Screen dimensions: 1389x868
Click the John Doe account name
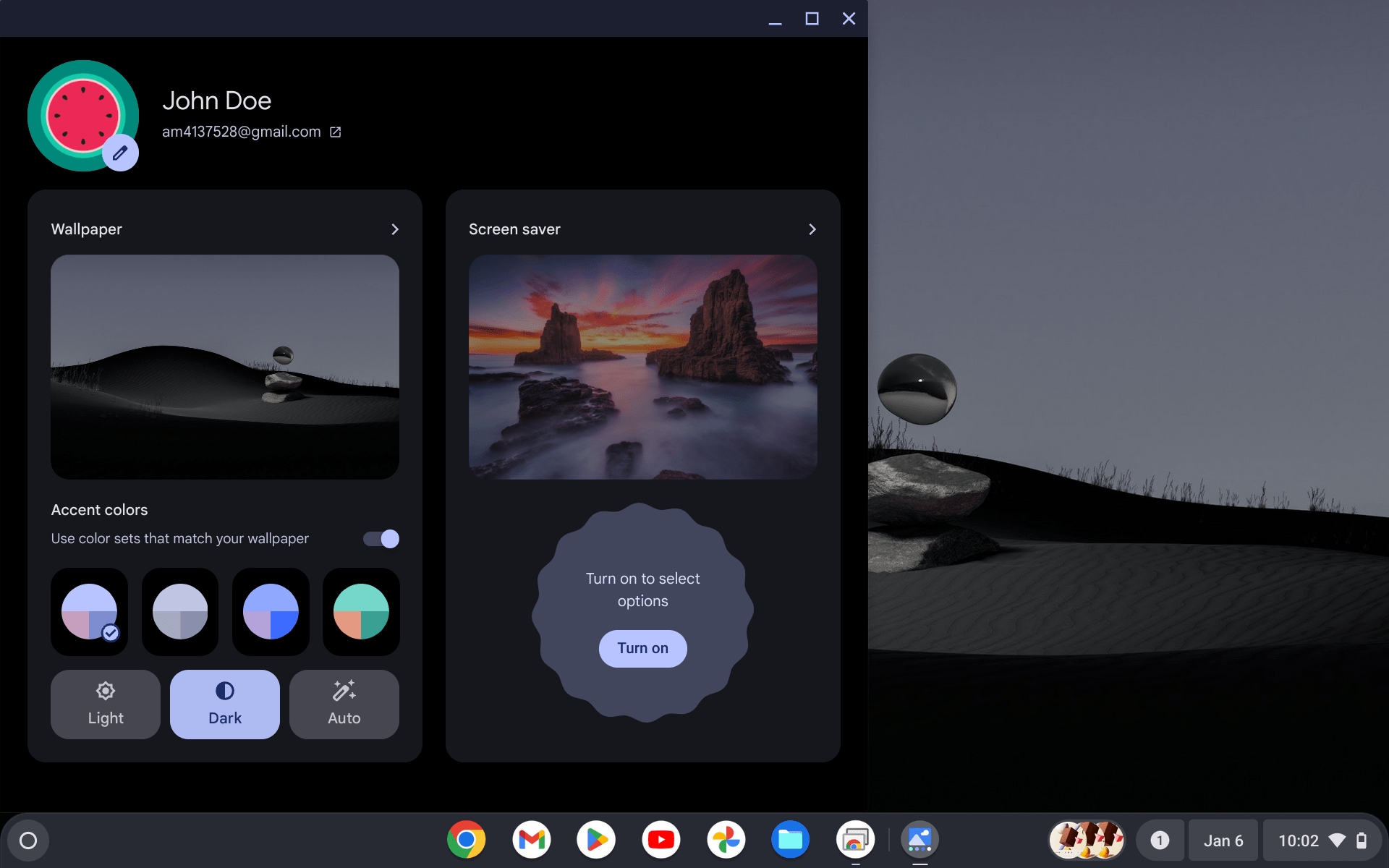(x=217, y=101)
